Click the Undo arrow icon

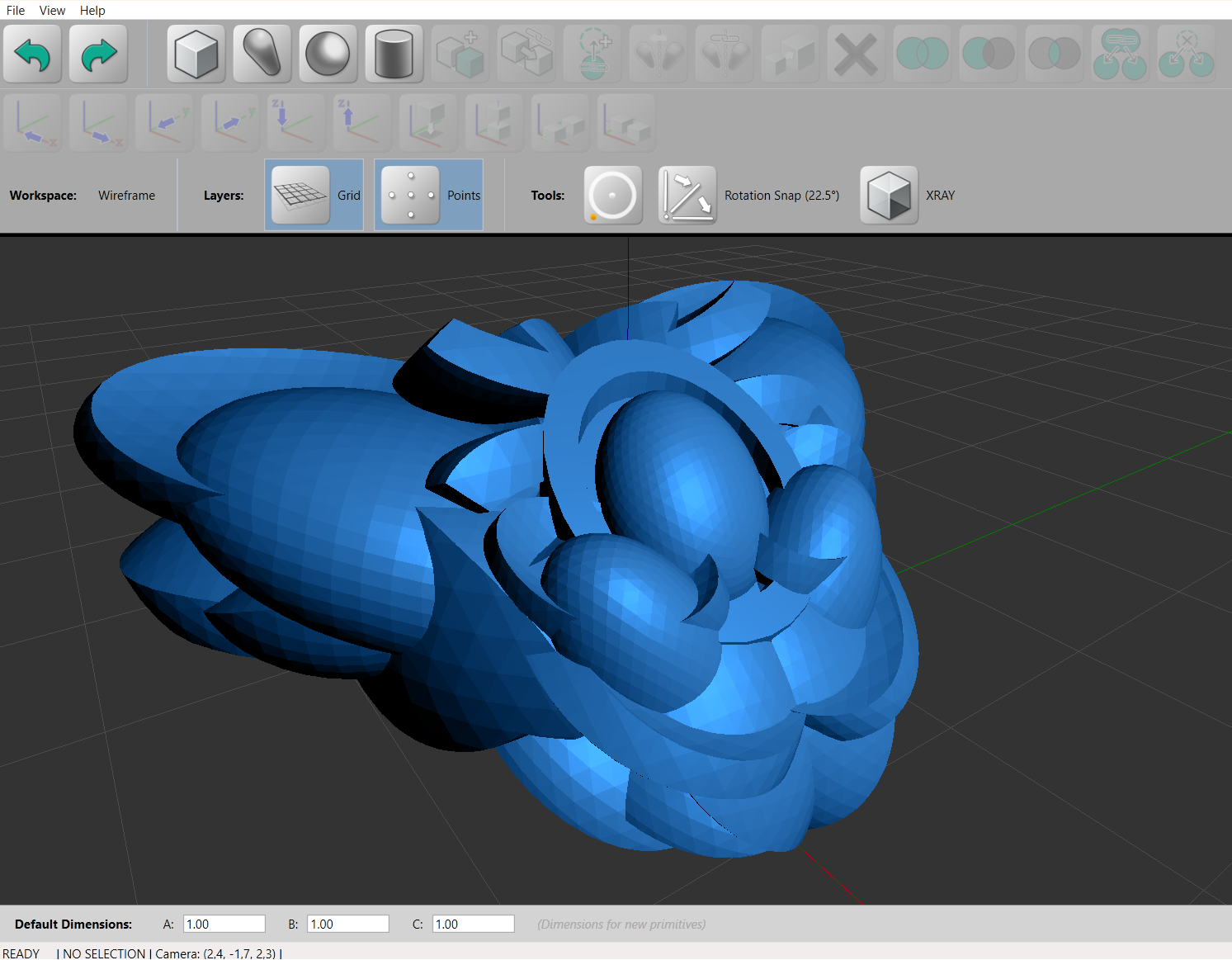click(x=32, y=53)
